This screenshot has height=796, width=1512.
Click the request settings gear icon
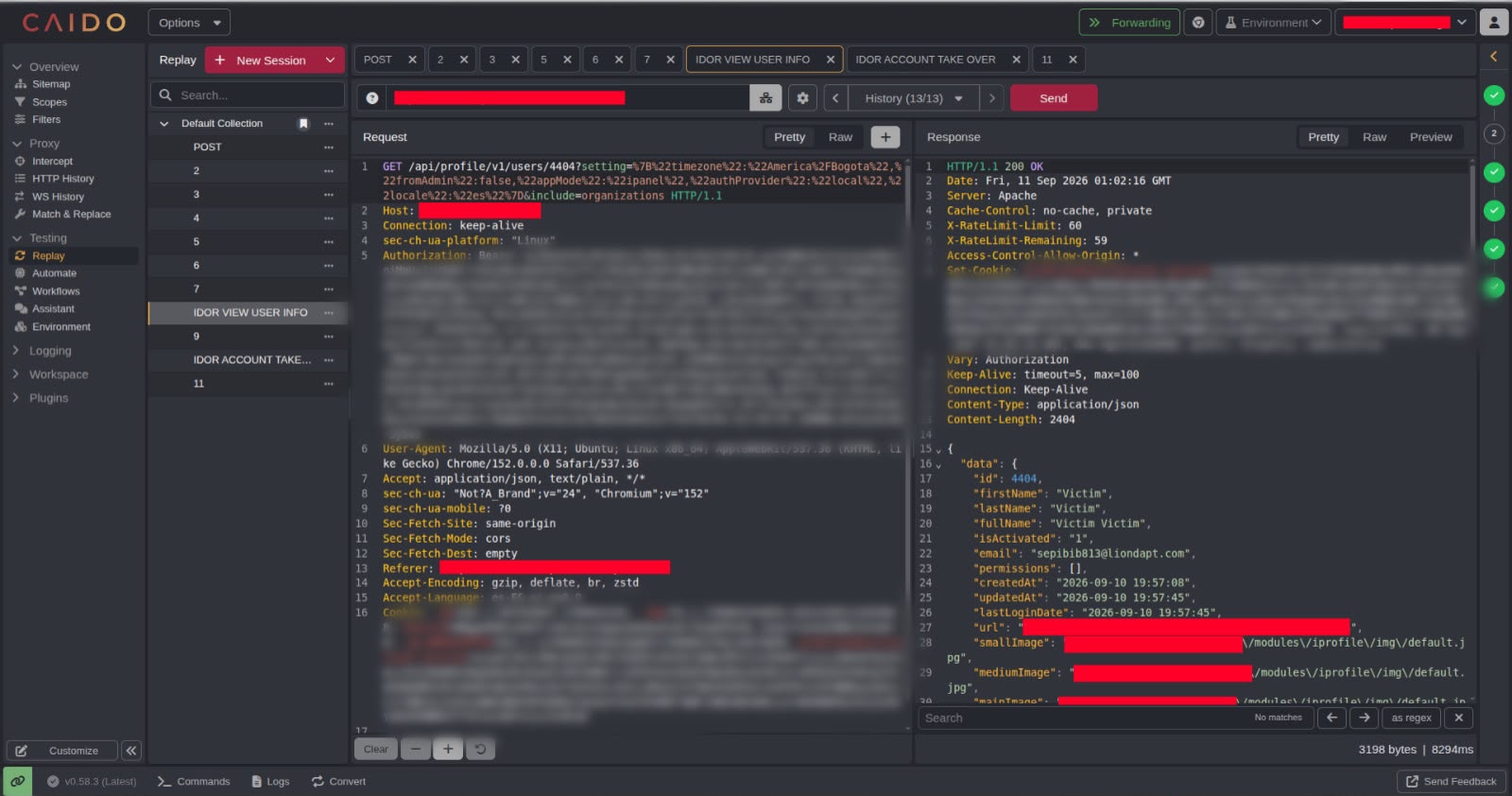tap(802, 98)
